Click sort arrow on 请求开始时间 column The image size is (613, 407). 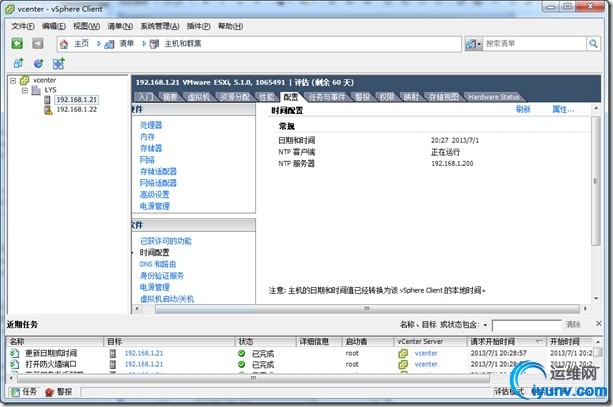[x=538, y=341]
